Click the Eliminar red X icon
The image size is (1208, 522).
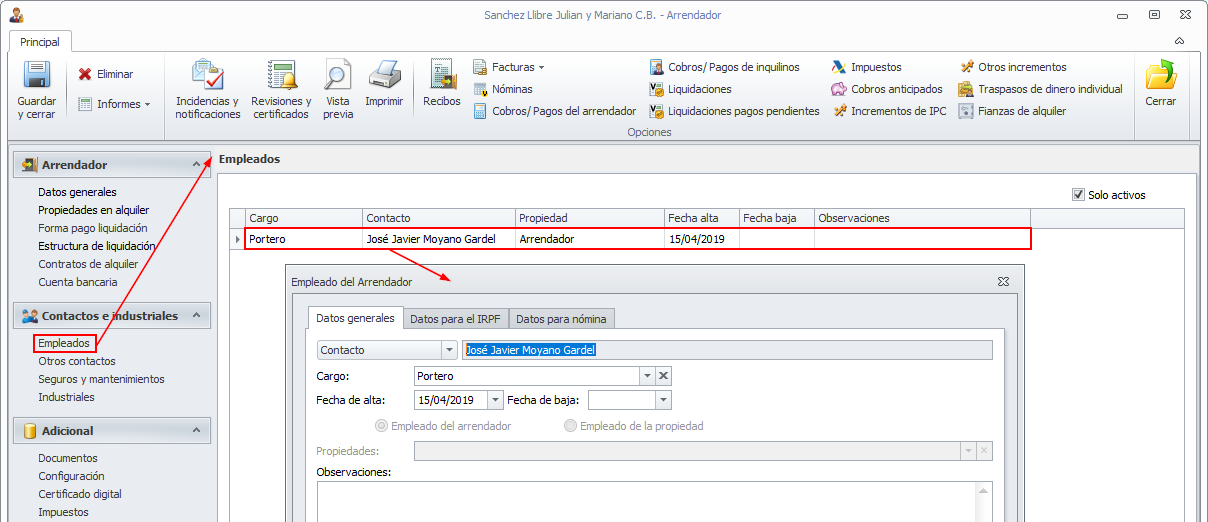click(x=86, y=74)
